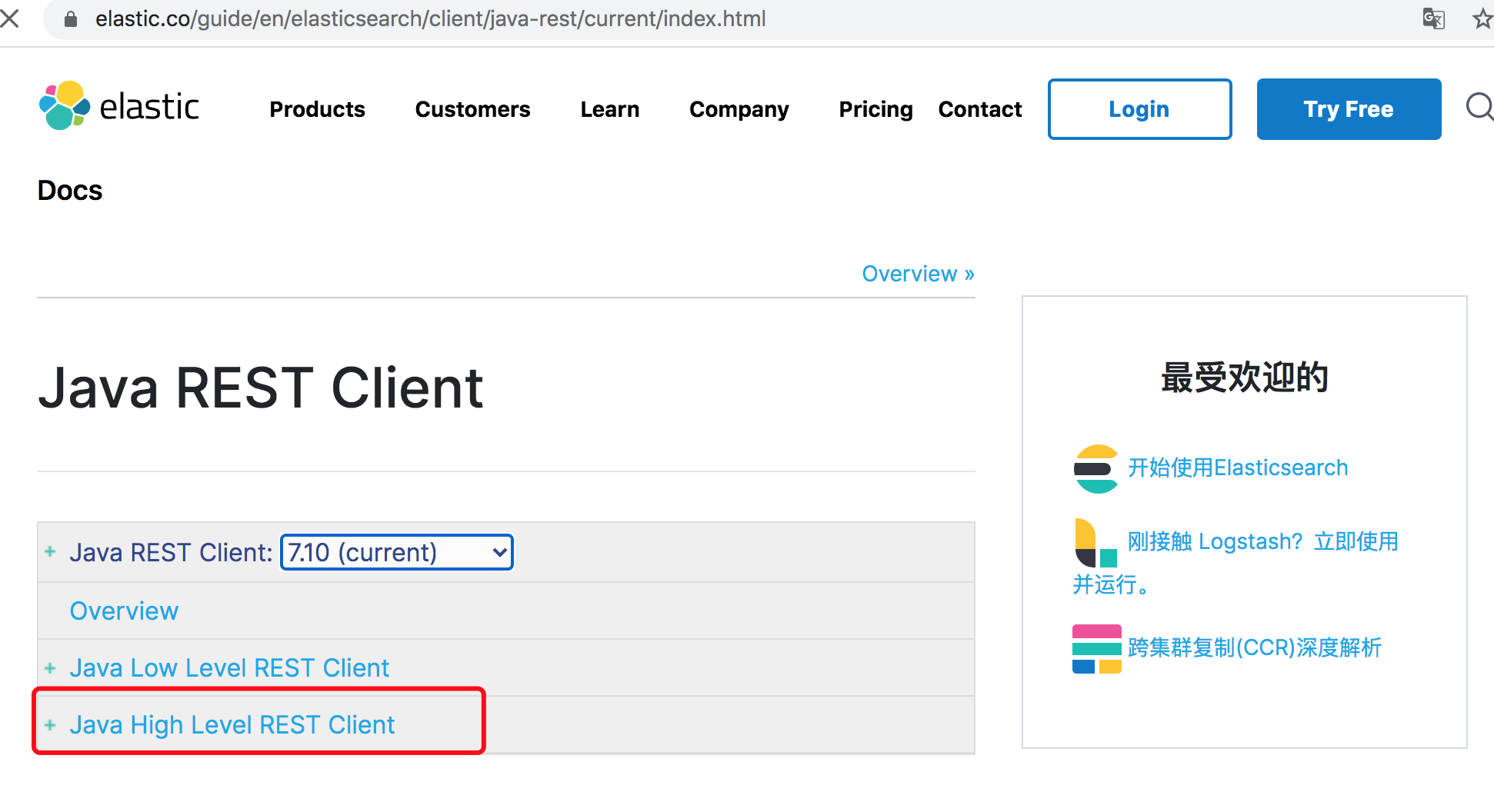Click the browser address bar URL
Image resolution: width=1494 pixels, height=812 pixels.
pos(431,18)
